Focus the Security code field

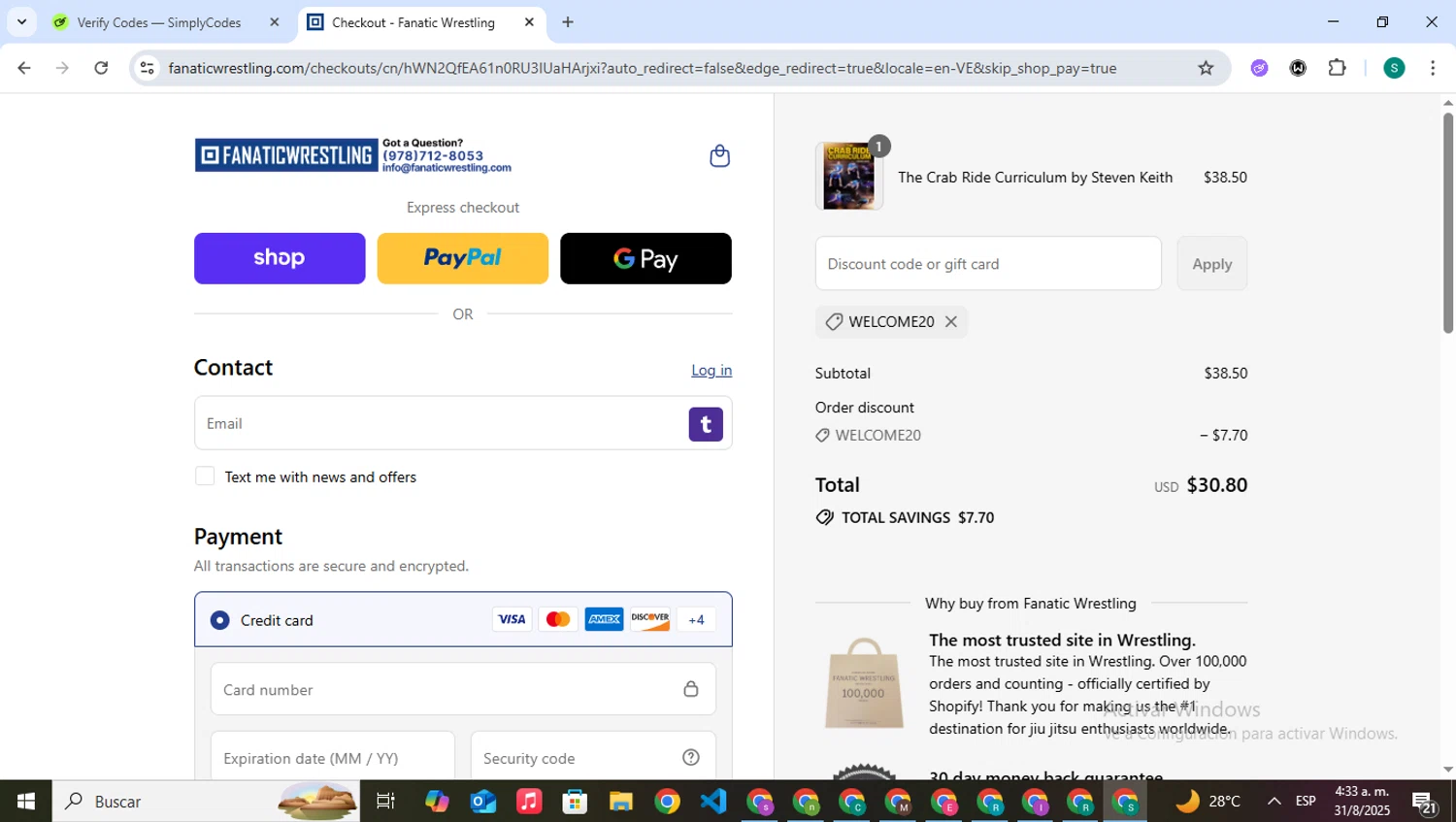(x=593, y=758)
